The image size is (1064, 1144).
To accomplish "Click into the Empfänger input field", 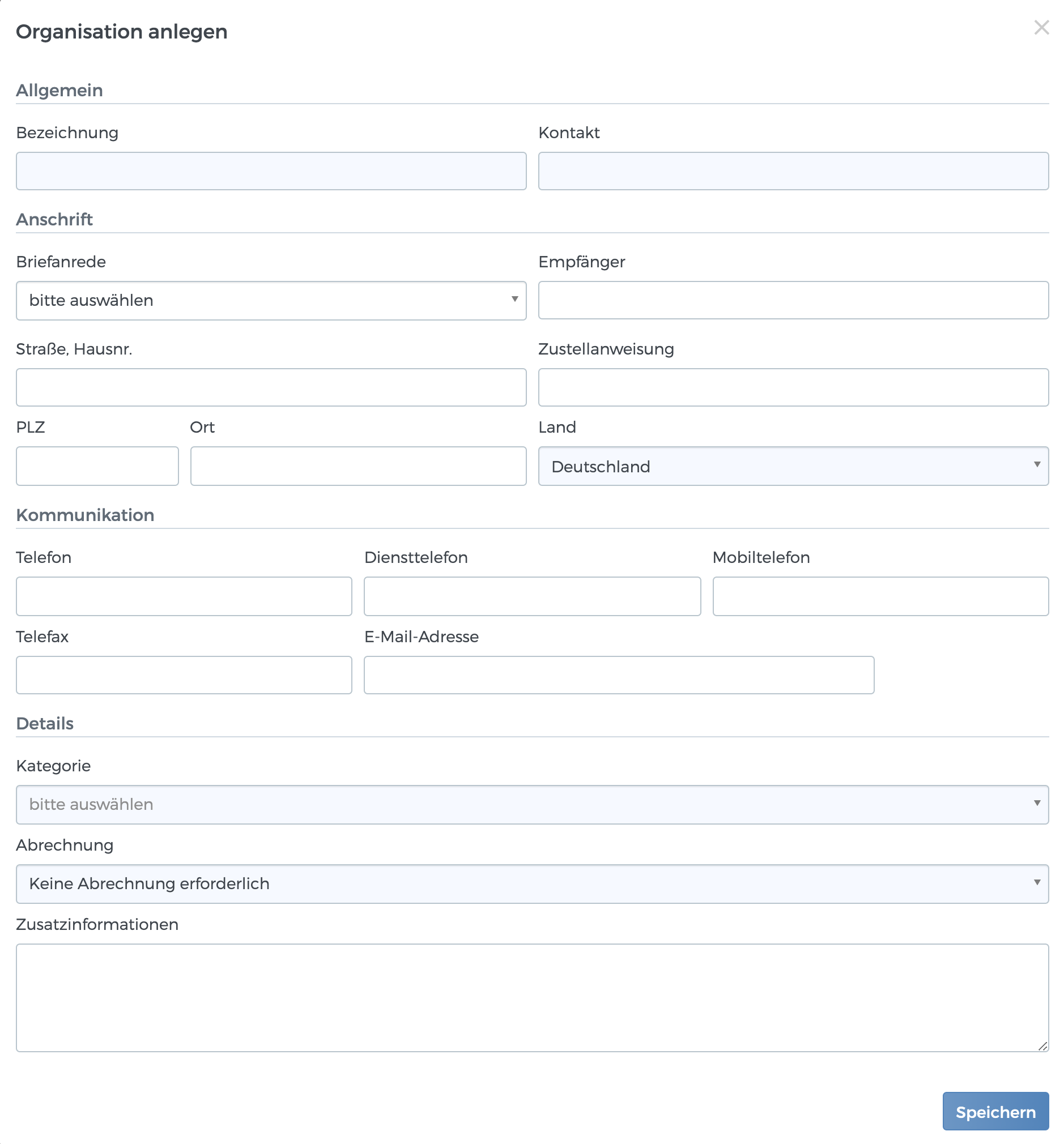I will (x=793, y=300).
